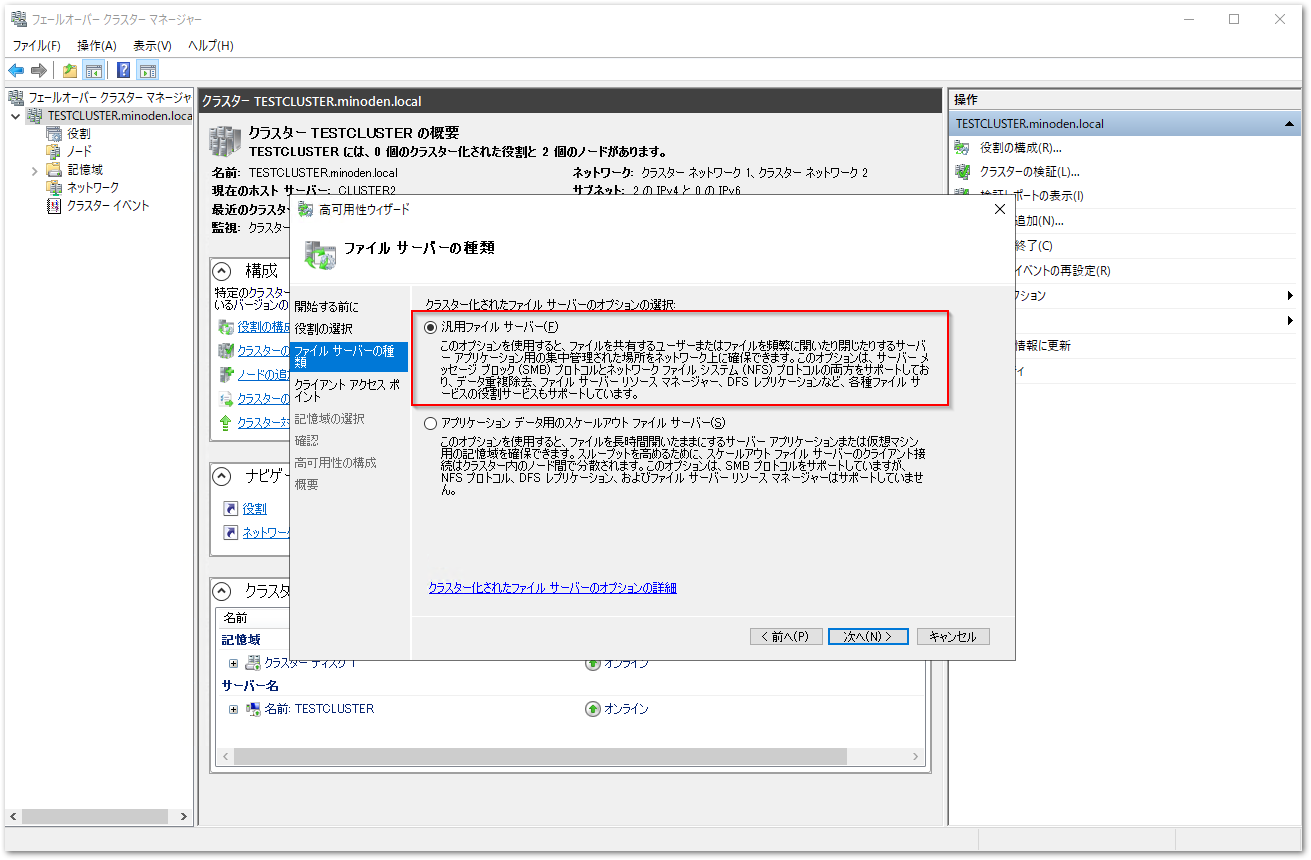Toggle the show/hide action pane icon

coord(148,69)
